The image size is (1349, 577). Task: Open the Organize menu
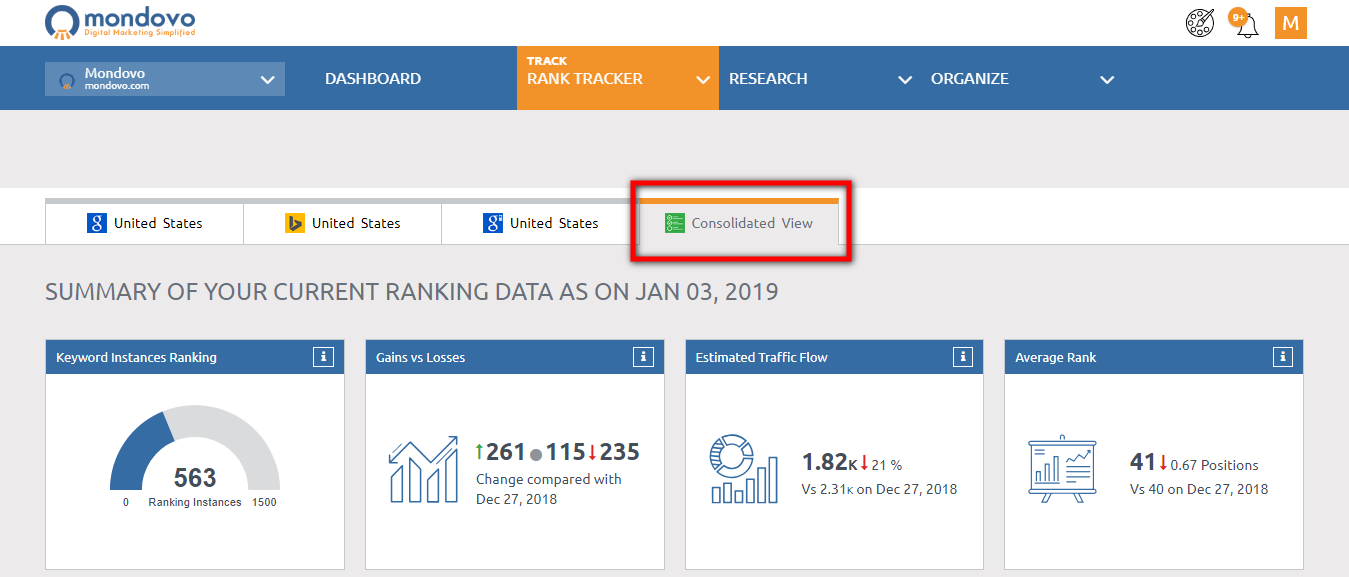tap(970, 79)
